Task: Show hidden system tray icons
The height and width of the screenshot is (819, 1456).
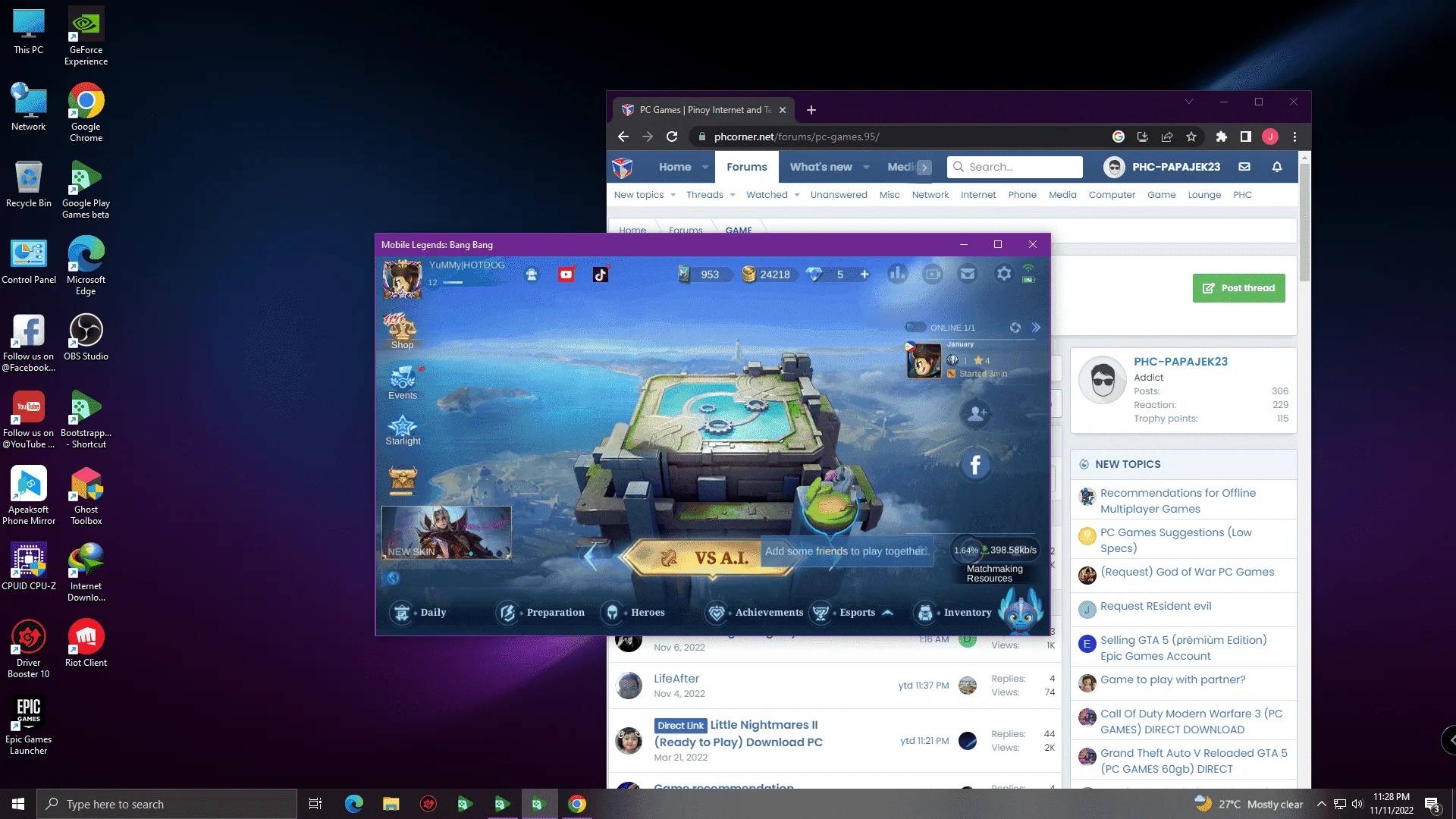Action: [x=1321, y=804]
